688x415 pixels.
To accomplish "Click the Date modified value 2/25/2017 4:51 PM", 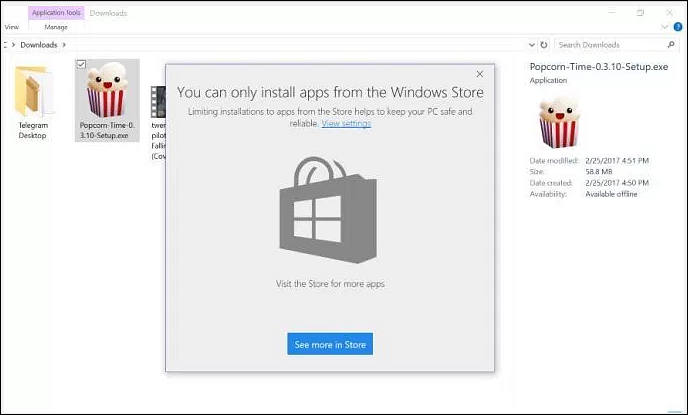I will click(617, 161).
